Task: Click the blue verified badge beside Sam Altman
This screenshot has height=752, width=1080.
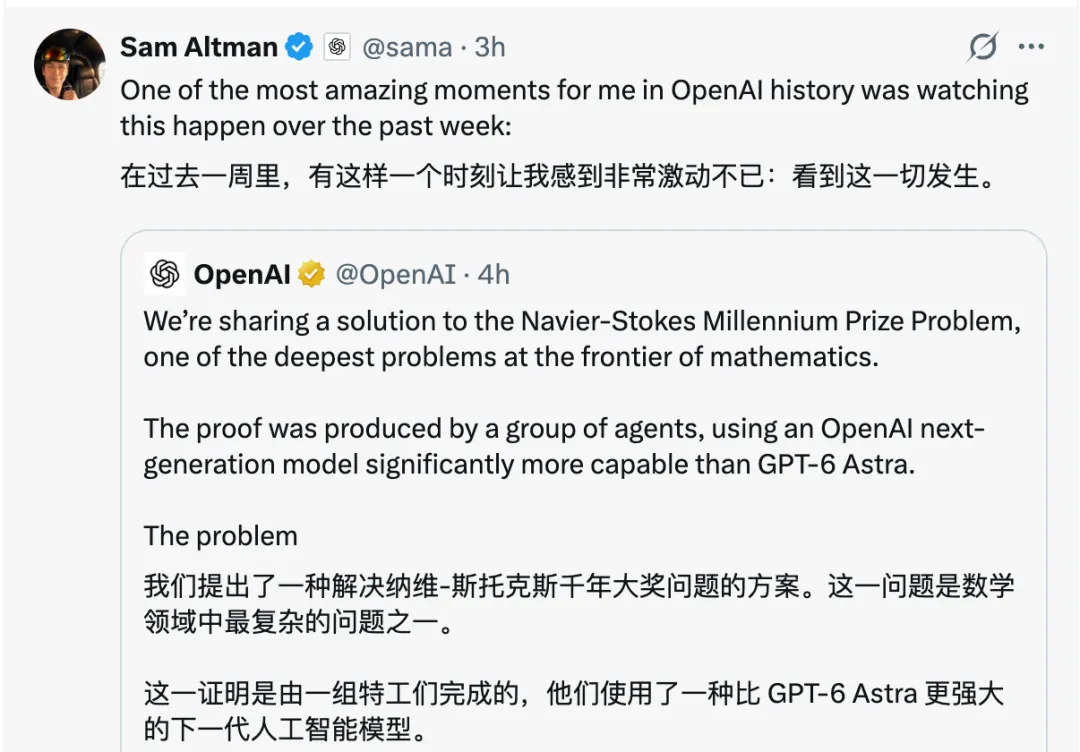Action: [x=299, y=47]
